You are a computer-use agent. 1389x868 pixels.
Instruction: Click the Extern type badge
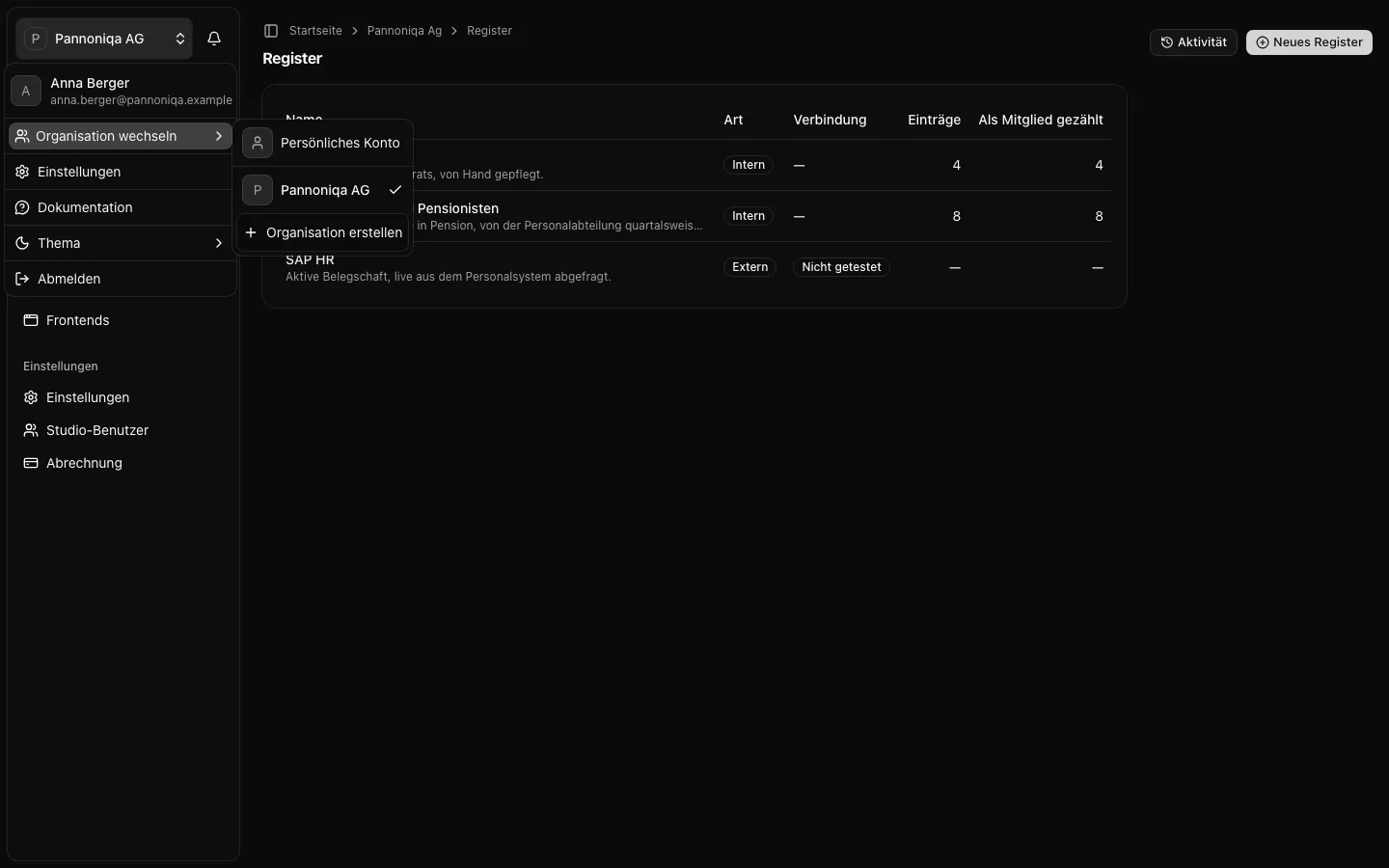coord(749,267)
